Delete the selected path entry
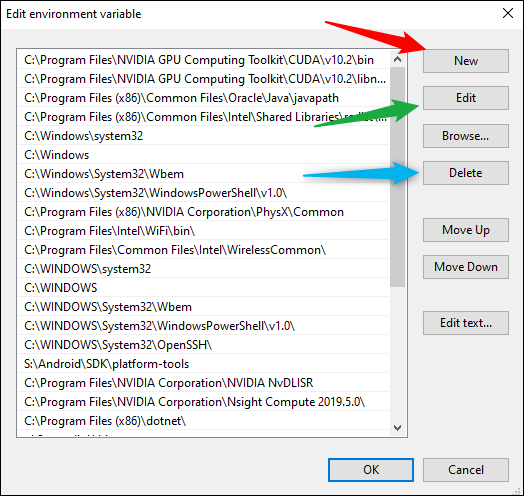524x496 pixels. pyautogui.click(x=466, y=173)
